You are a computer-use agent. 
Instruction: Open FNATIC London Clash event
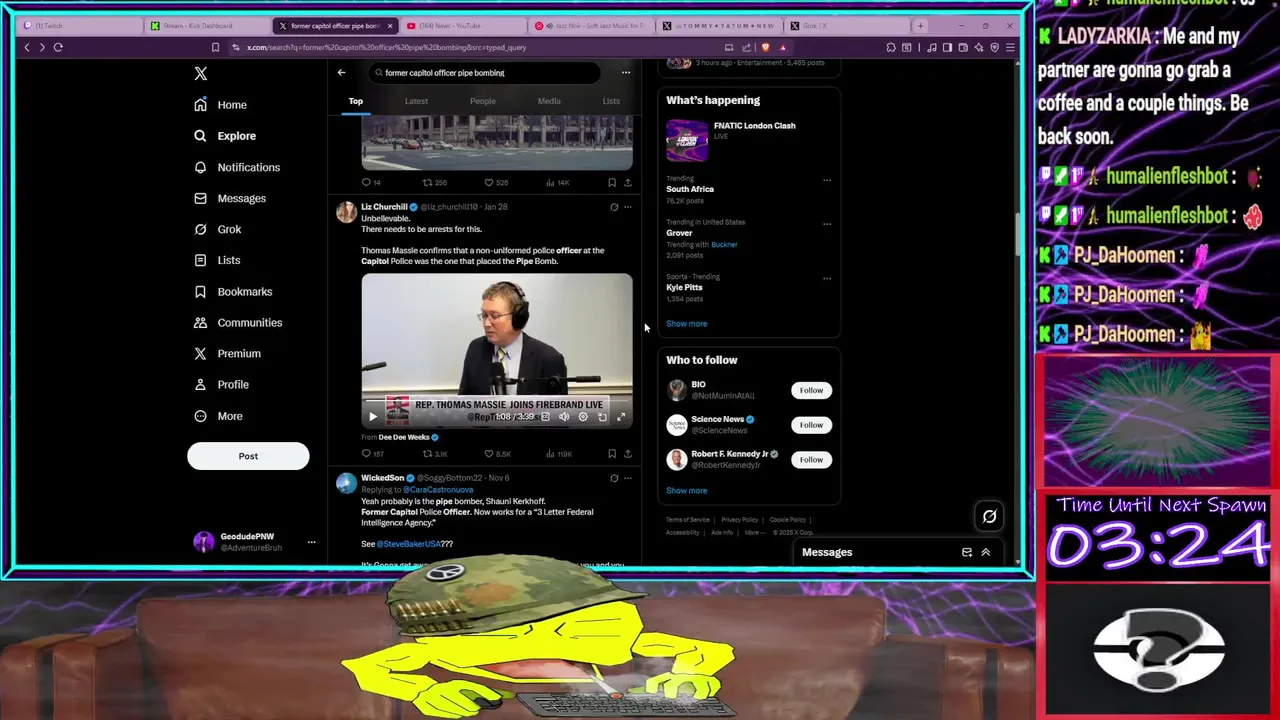(x=748, y=139)
